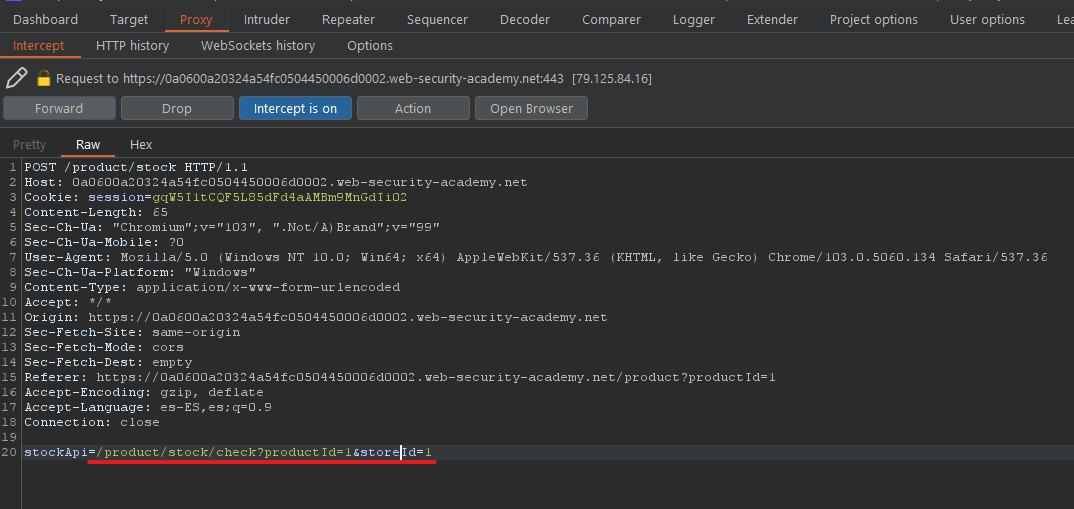Screen dimensions: 1074x509
Task: Open the Target tab
Action: (x=129, y=20)
